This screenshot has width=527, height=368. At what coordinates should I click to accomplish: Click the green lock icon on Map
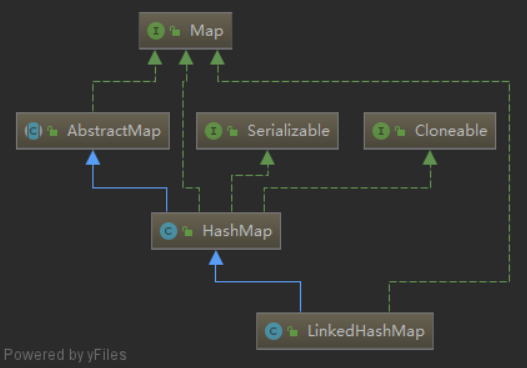[175, 31]
